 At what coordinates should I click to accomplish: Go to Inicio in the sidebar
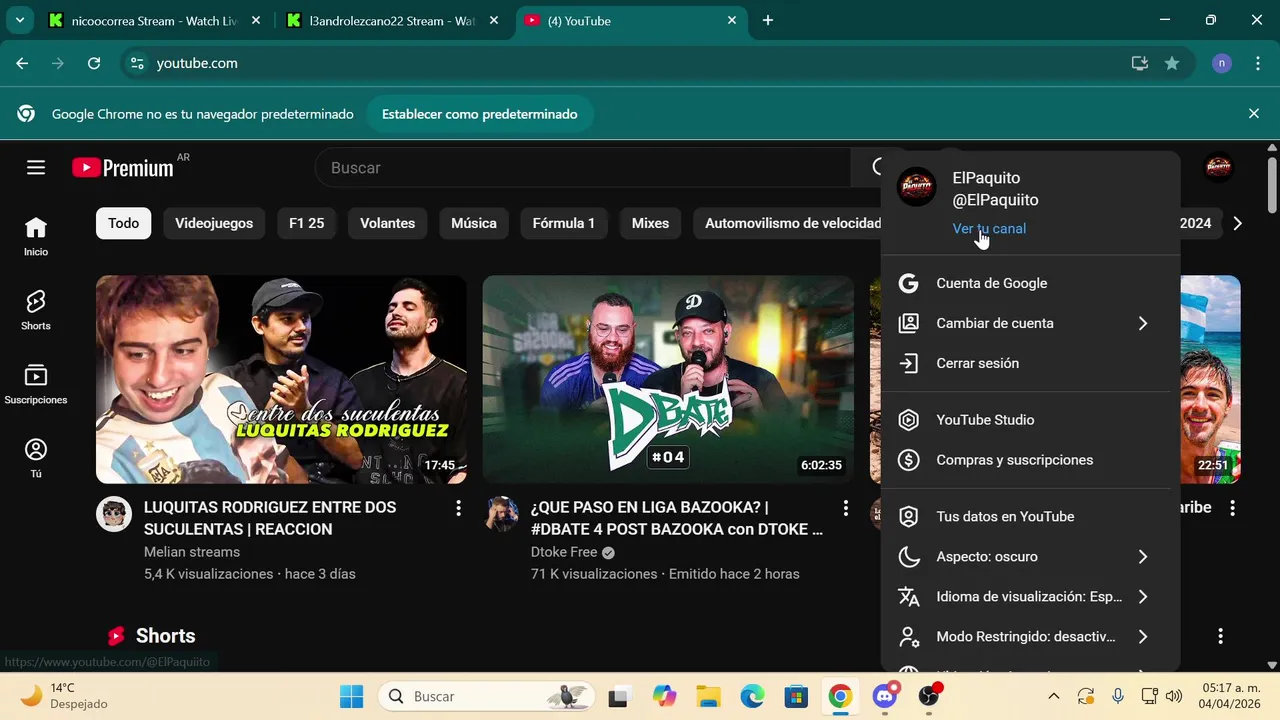[x=36, y=237]
